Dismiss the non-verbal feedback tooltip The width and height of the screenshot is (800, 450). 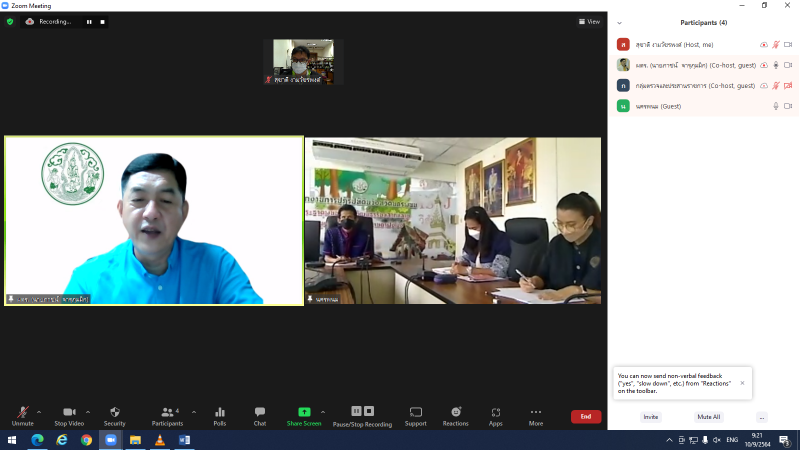point(742,383)
